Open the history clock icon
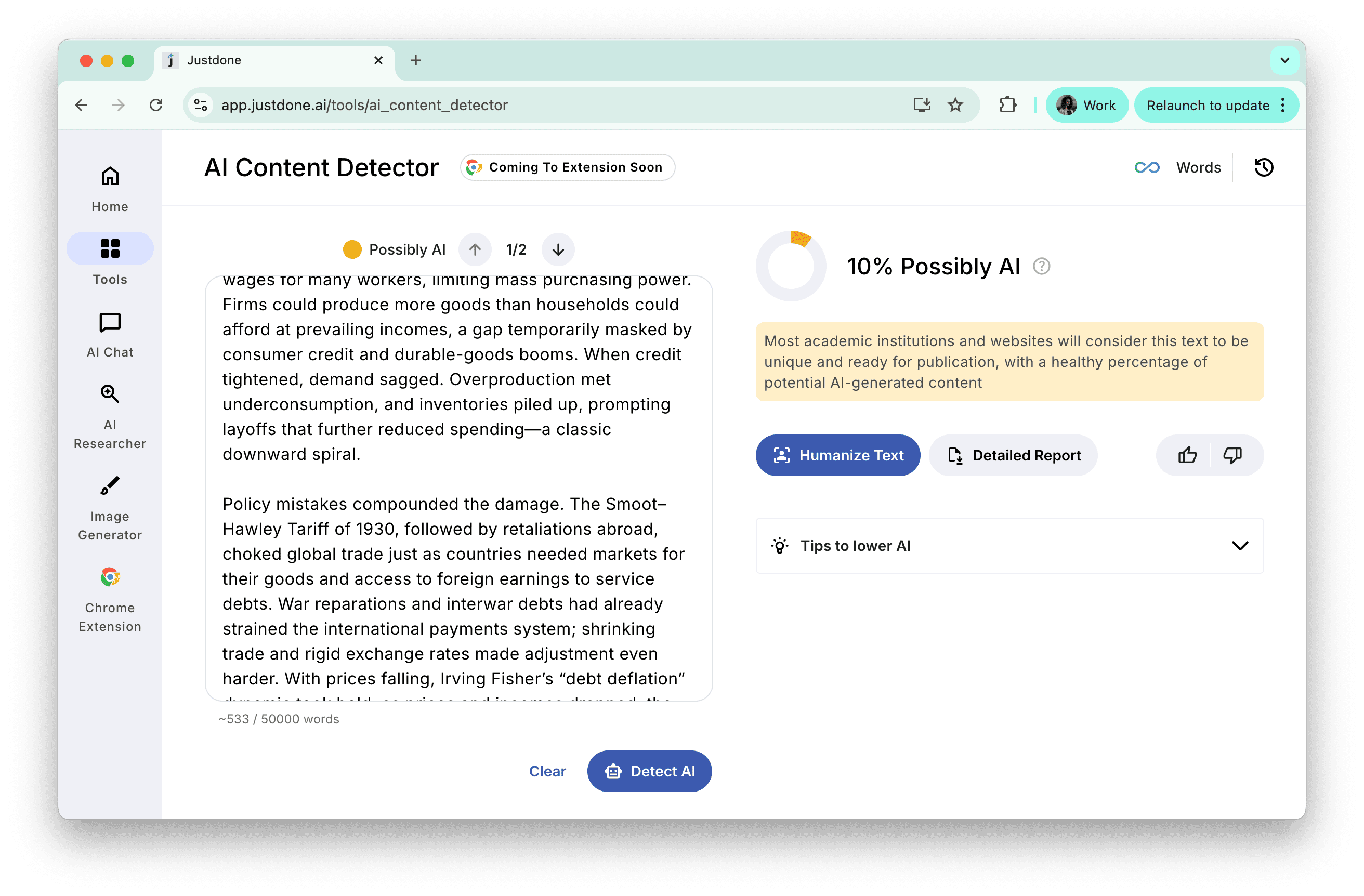1364x896 pixels. click(1263, 167)
